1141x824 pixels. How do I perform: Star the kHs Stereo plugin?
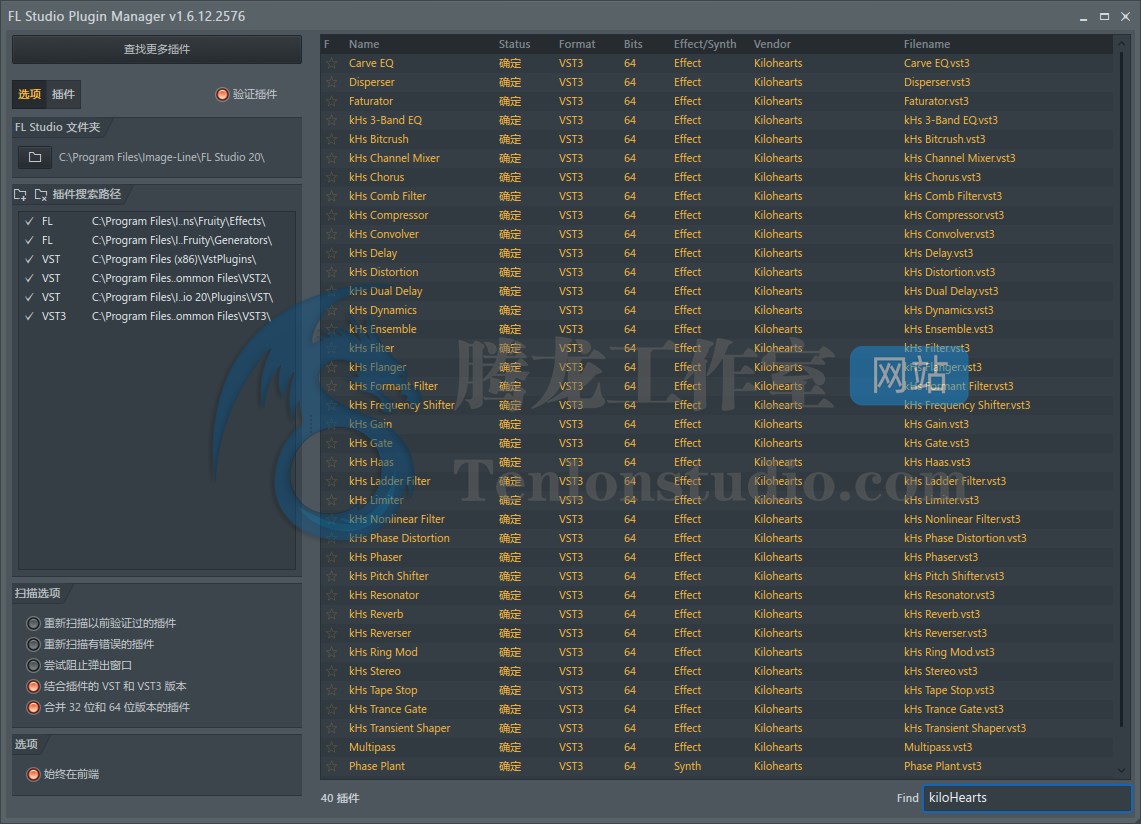tap(332, 671)
